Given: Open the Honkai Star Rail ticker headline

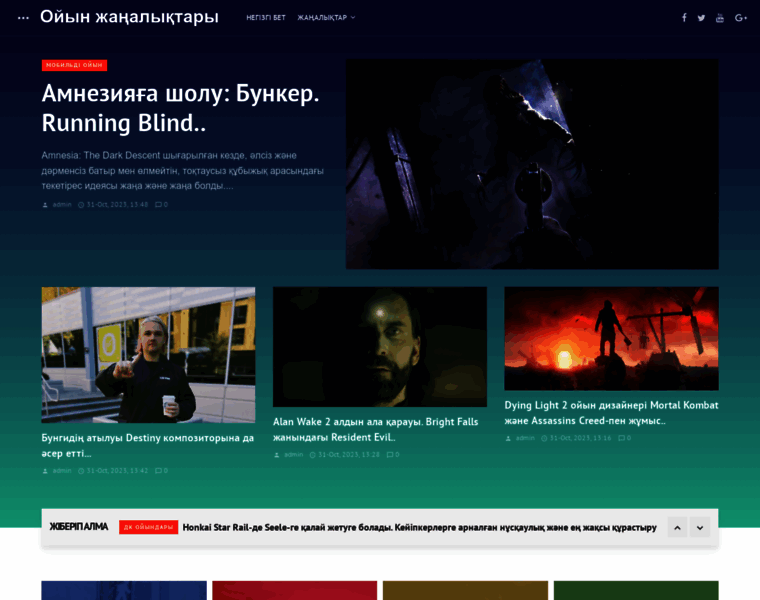Looking at the screenshot, I should [419, 527].
